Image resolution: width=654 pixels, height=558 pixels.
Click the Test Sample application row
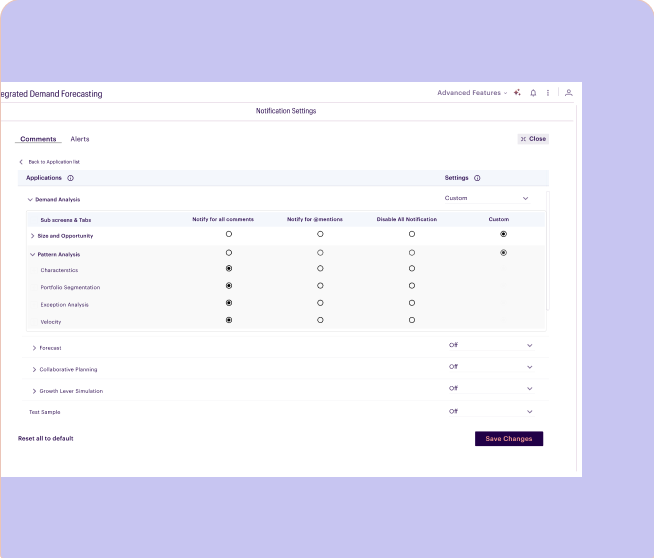(x=285, y=412)
